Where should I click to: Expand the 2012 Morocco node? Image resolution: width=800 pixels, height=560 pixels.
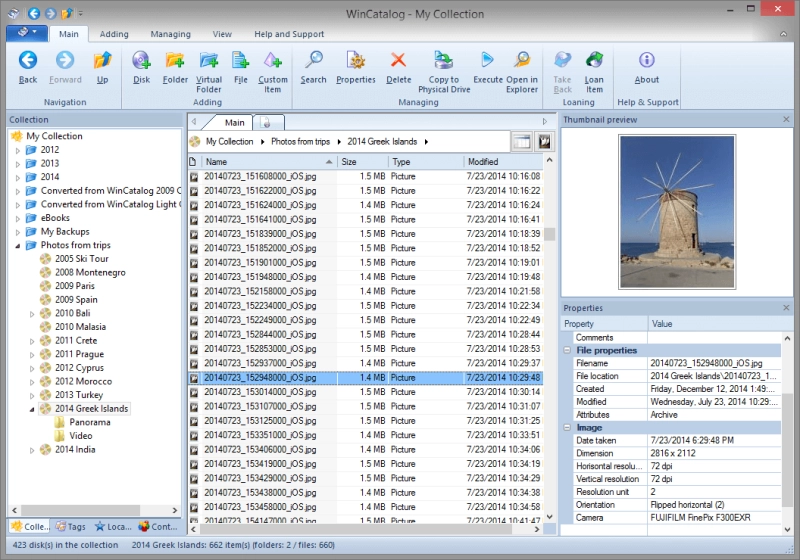32,382
